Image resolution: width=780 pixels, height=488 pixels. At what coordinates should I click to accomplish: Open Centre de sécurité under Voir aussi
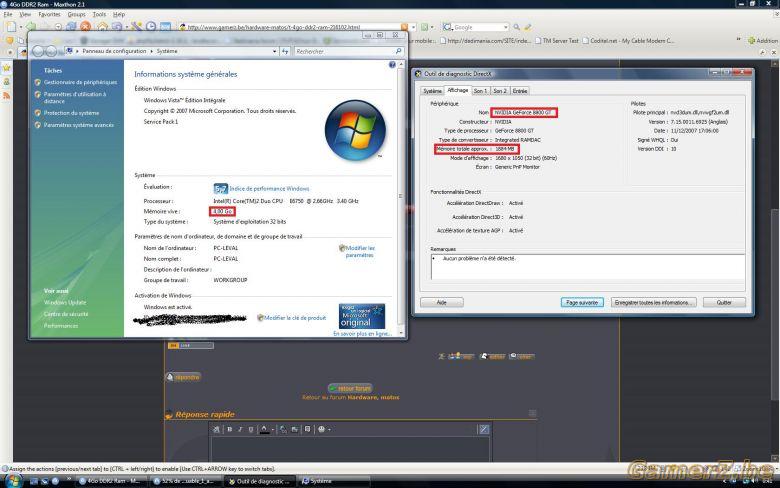tap(66, 314)
